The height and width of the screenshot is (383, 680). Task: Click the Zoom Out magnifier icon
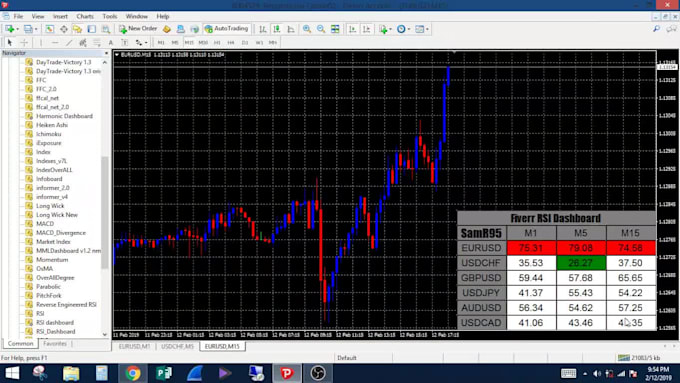click(x=321, y=29)
